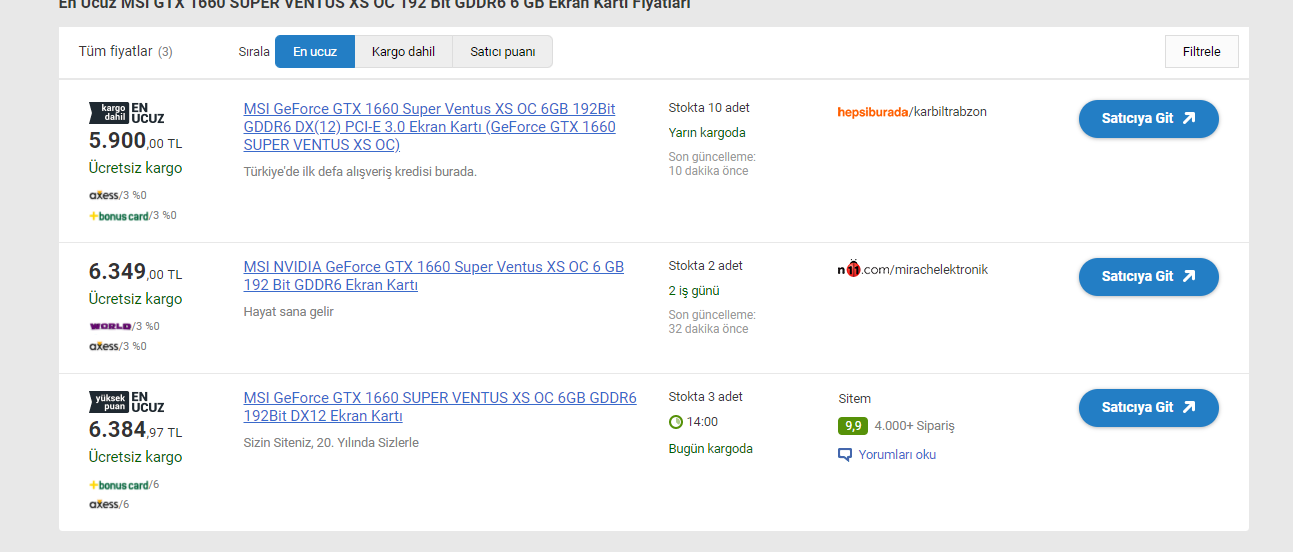Screen dimensions: 1293x552
Task: Click "Son güncelleme: 10 dakika önce" text
Action: point(712,164)
